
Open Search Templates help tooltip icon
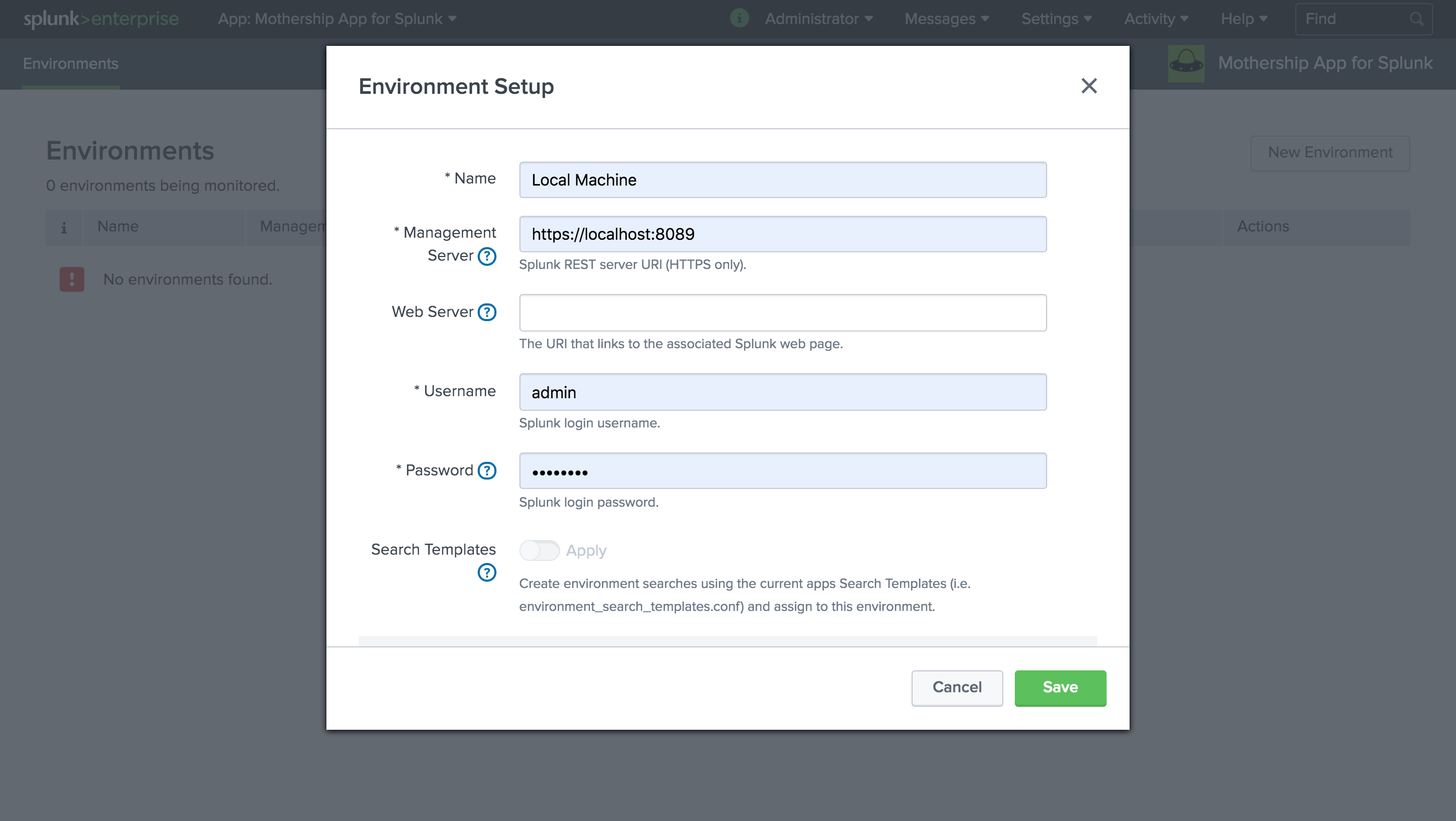point(487,572)
